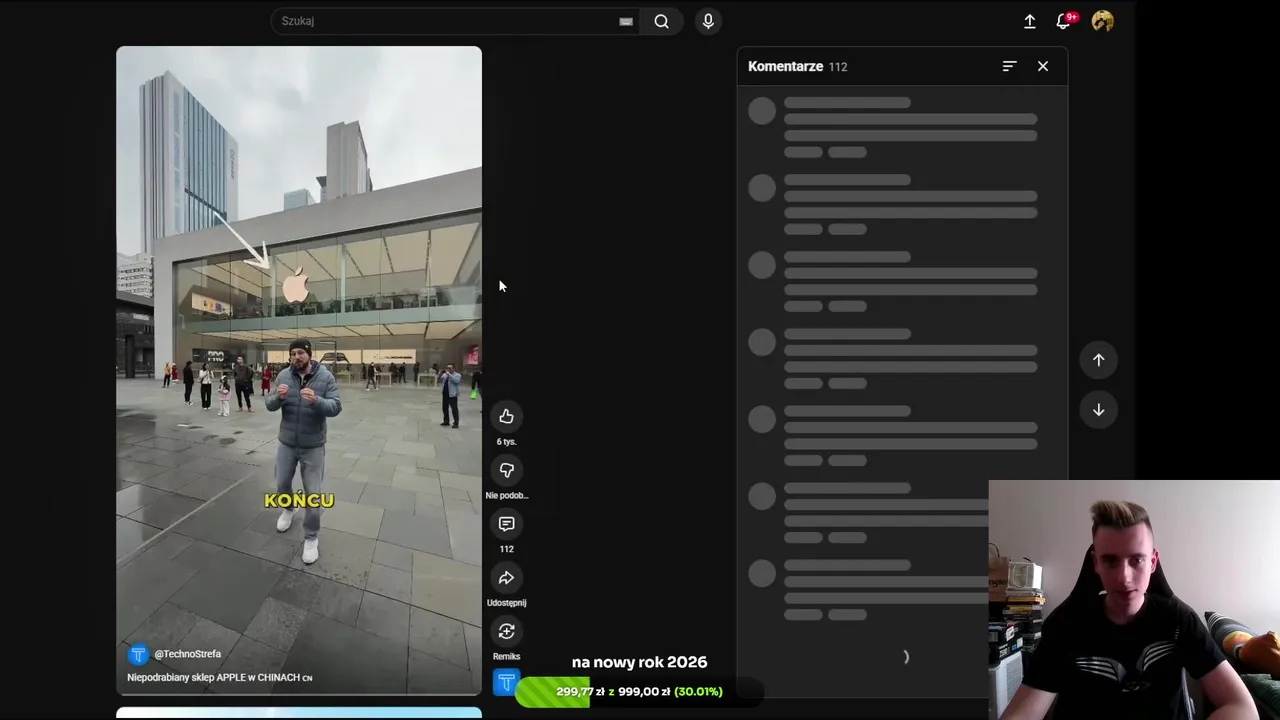Open the notifications bell
This screenshot has height=720, width=1280.
pos(1064,21)
